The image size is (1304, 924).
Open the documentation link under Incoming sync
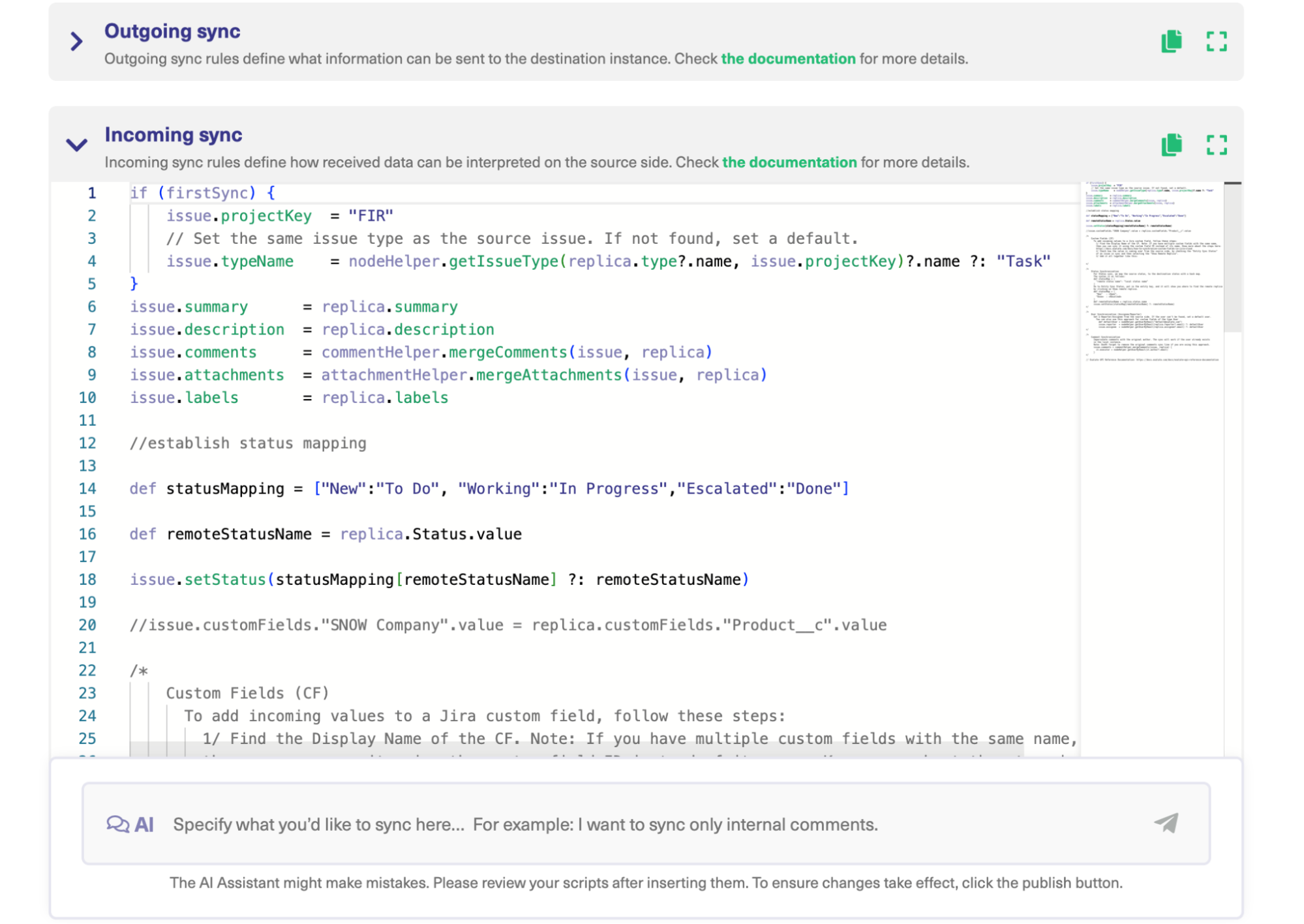tap(789, 162)
